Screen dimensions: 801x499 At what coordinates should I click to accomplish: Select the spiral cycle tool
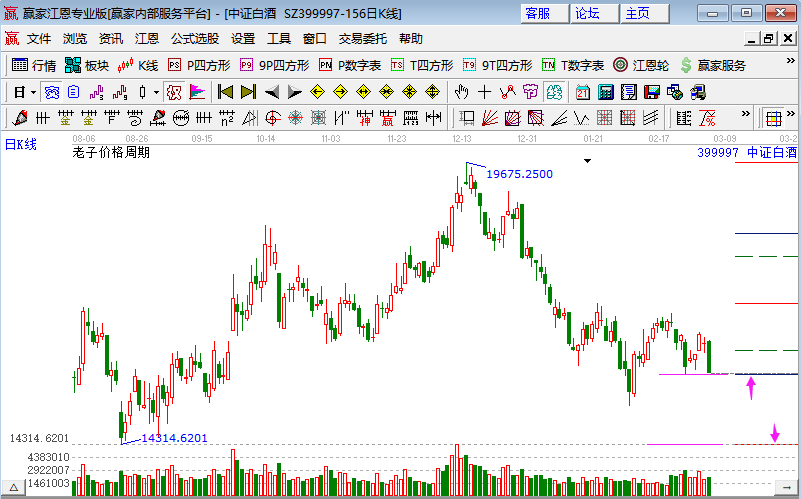coord(135,118)
